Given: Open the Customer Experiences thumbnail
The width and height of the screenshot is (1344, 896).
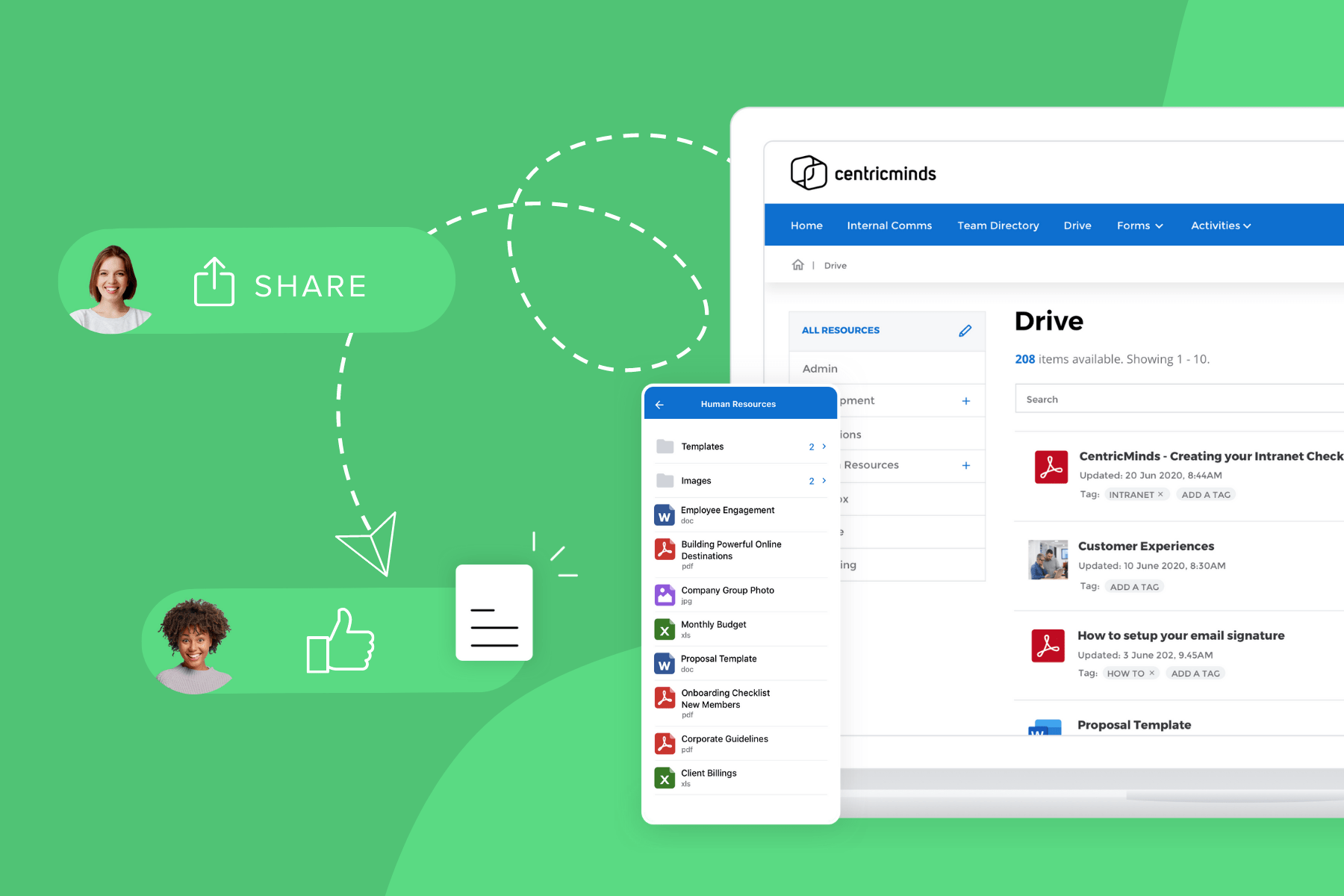Looking at the screenshot, I should tap(1048, 560).
